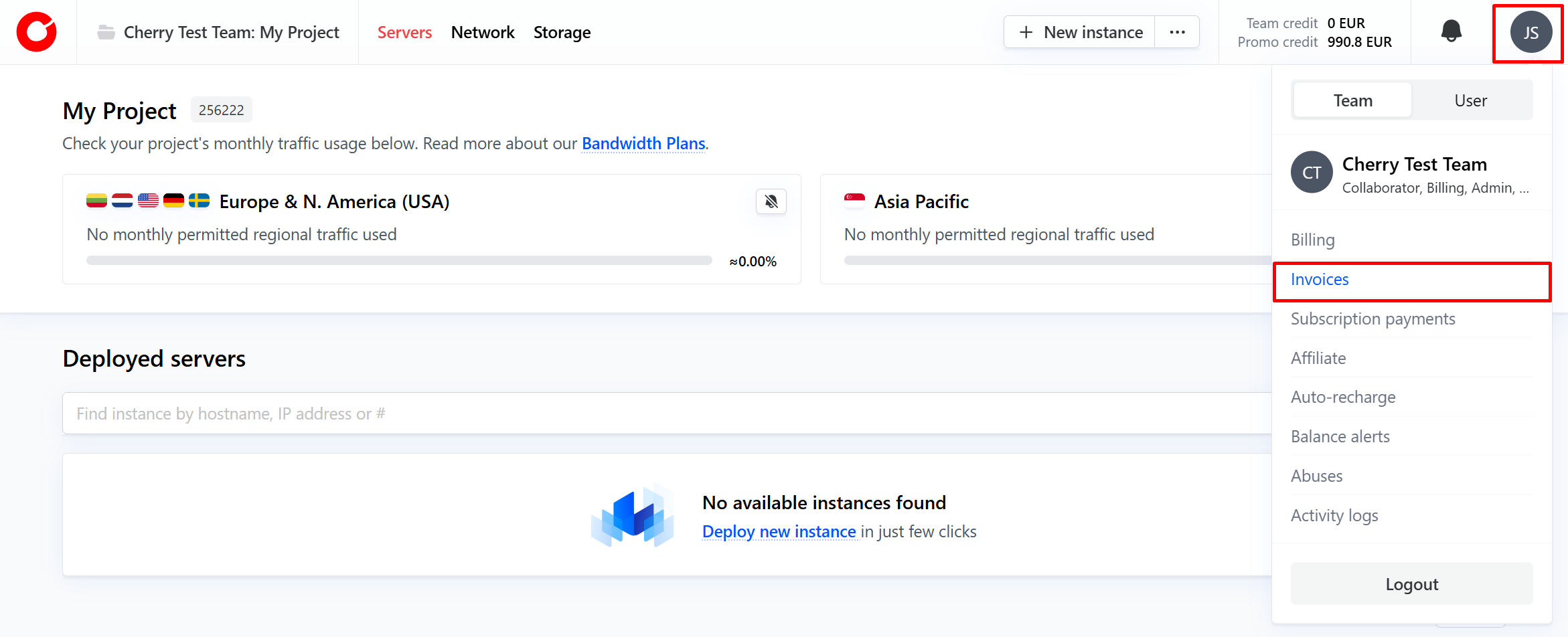1568x637 pixels.
Task: Click the Cherry Servers red logo
Action: [37, 32]
